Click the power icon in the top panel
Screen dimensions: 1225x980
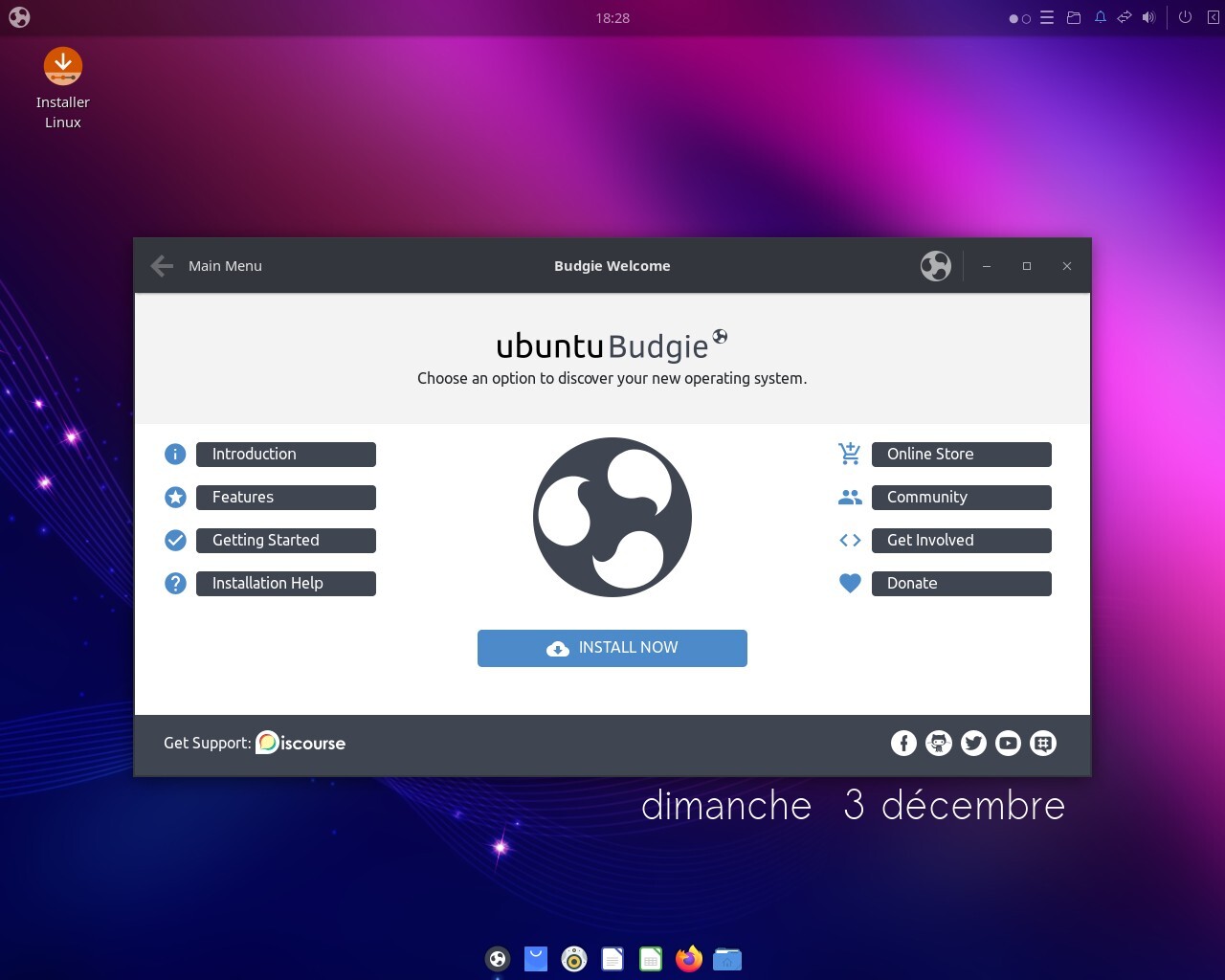tap(1185, 17)
